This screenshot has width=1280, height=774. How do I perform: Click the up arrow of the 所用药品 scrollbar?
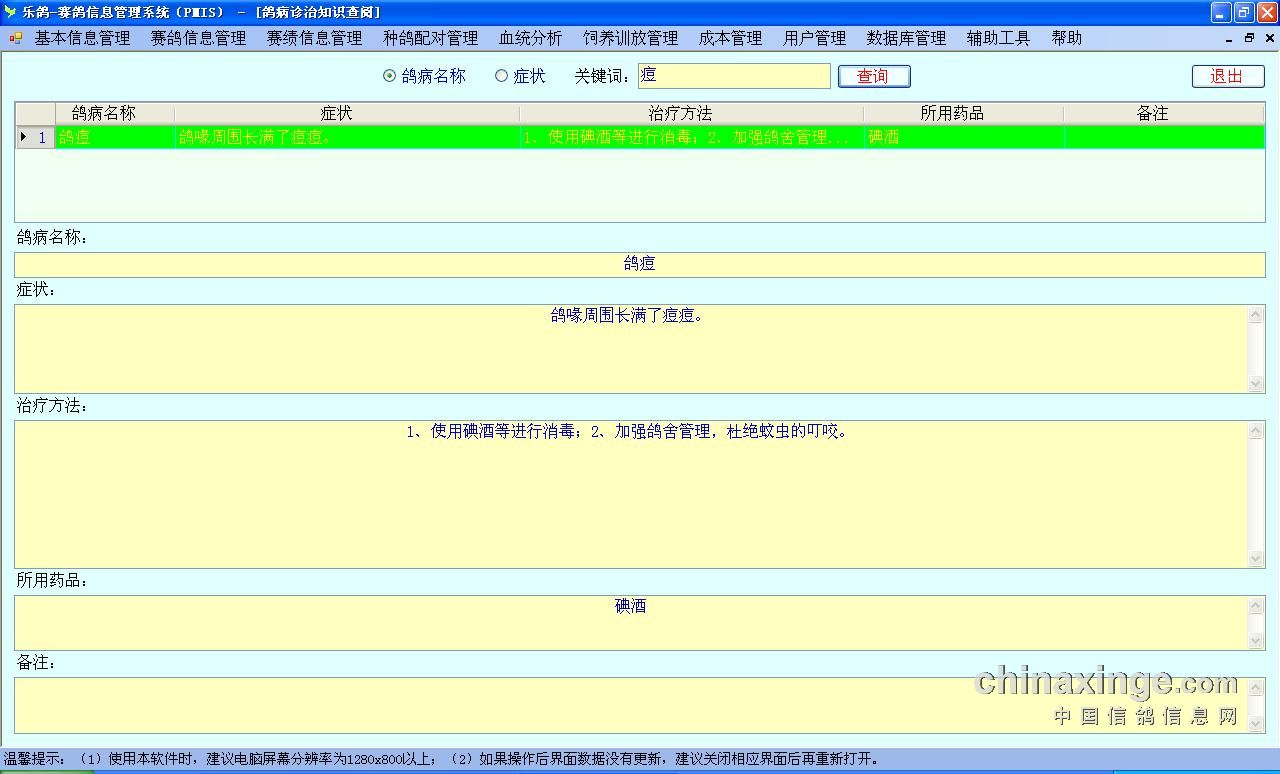(1257, 605)
